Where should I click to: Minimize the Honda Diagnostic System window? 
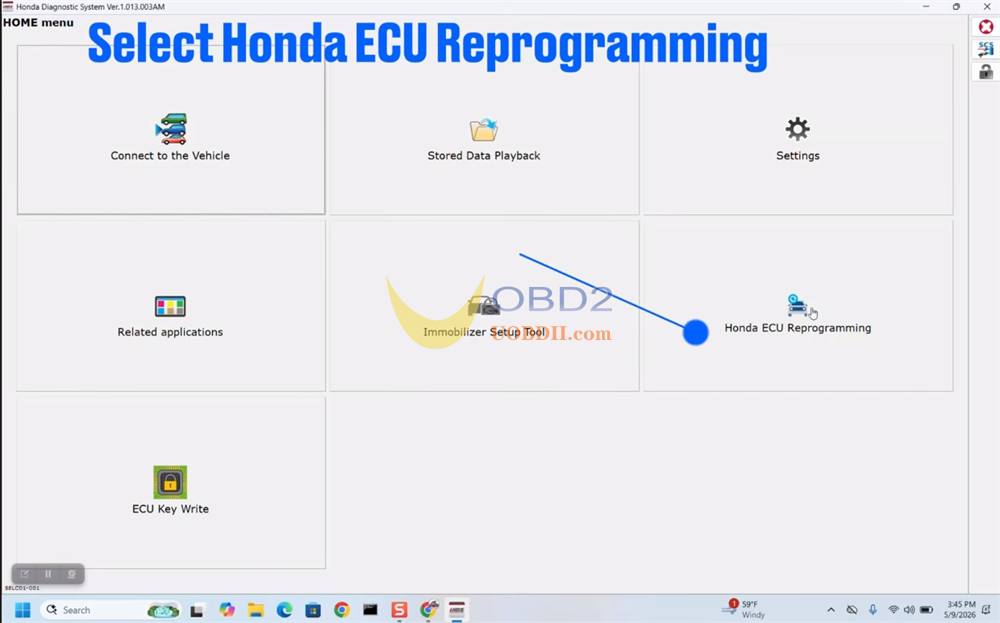click(x=926, y=6)
